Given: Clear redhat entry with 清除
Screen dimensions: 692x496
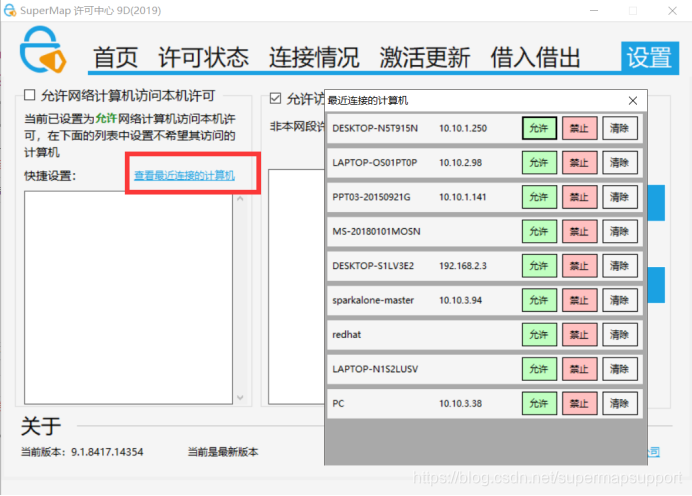Looking at the screenshot, I should coord(620,334).
